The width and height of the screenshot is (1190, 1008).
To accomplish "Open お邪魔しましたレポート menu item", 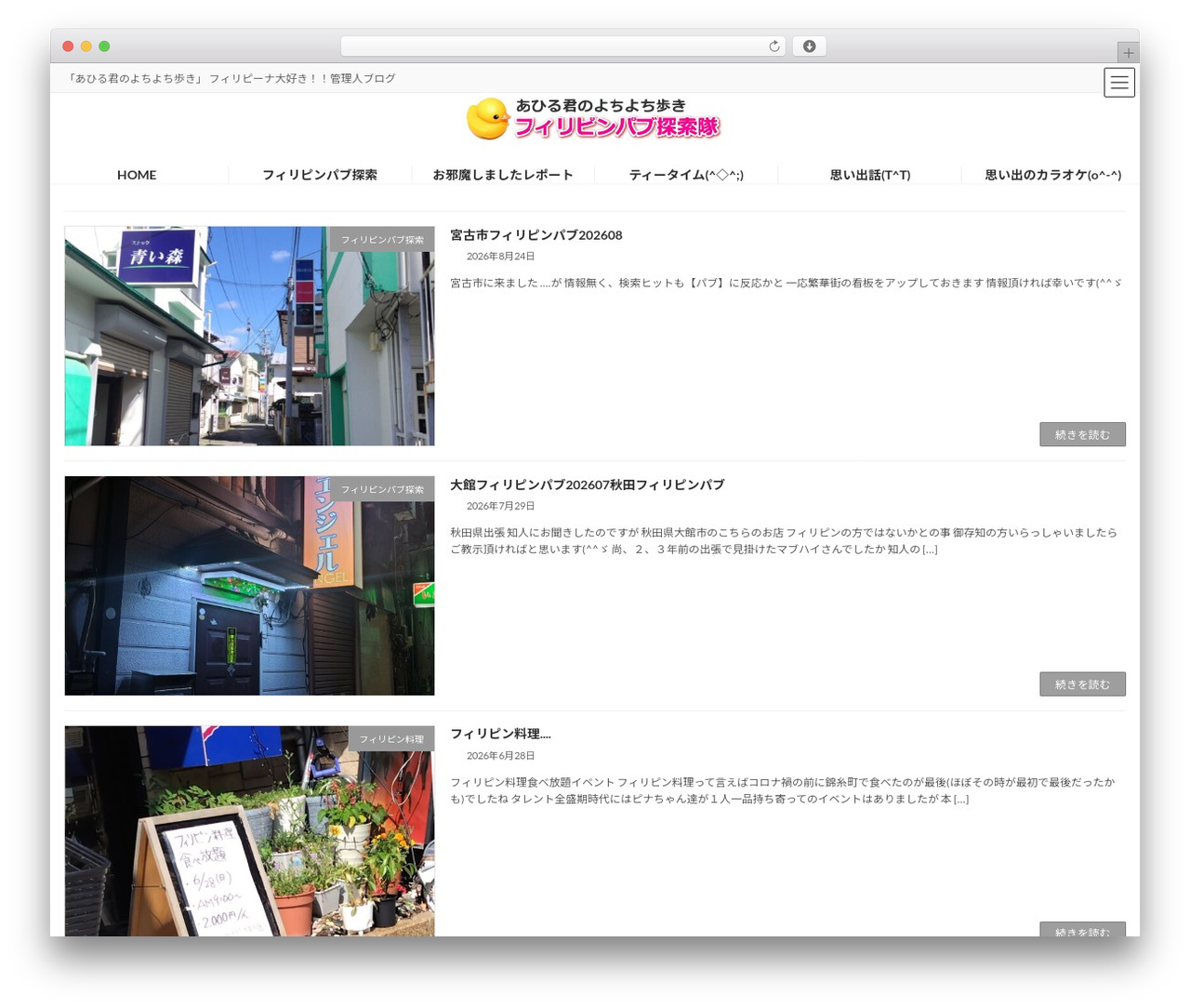I will [503, 175].
